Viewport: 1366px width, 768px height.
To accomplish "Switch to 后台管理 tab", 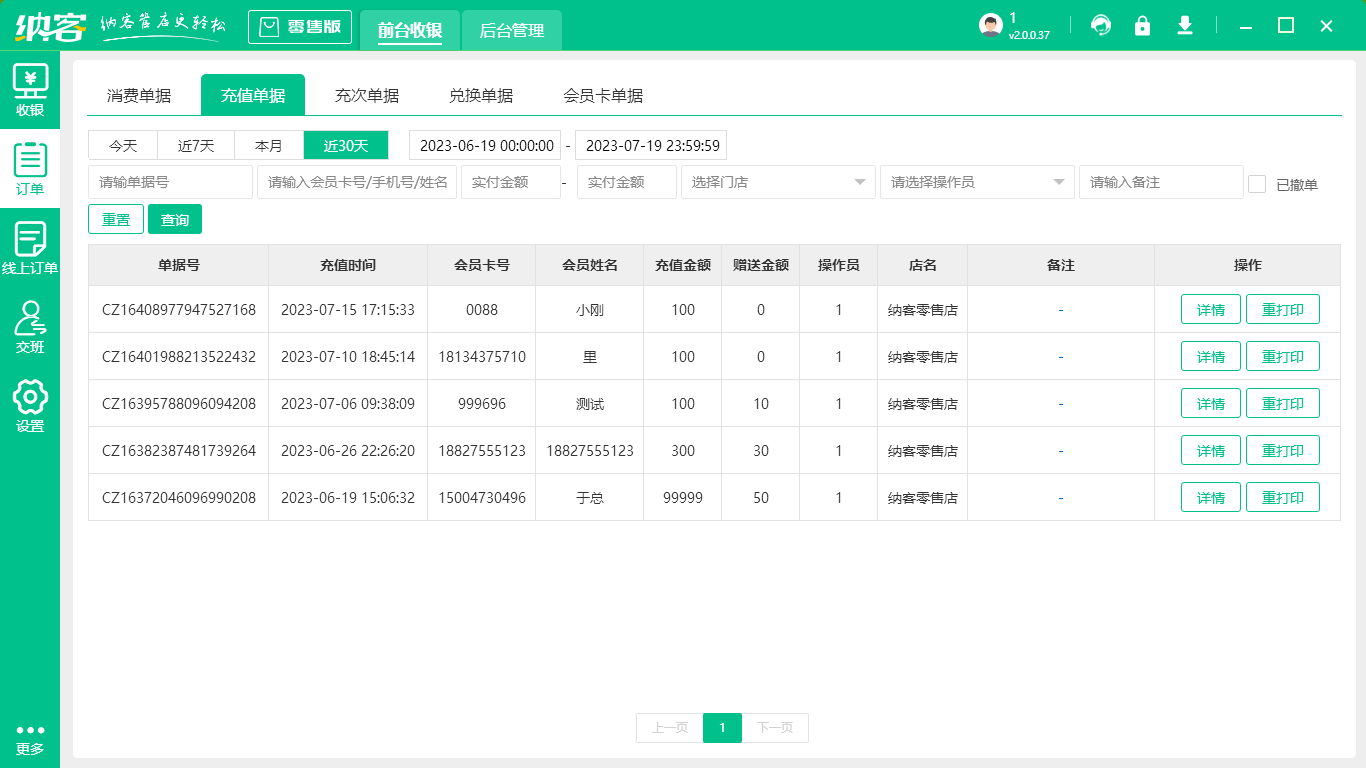I will coord(512,31).
